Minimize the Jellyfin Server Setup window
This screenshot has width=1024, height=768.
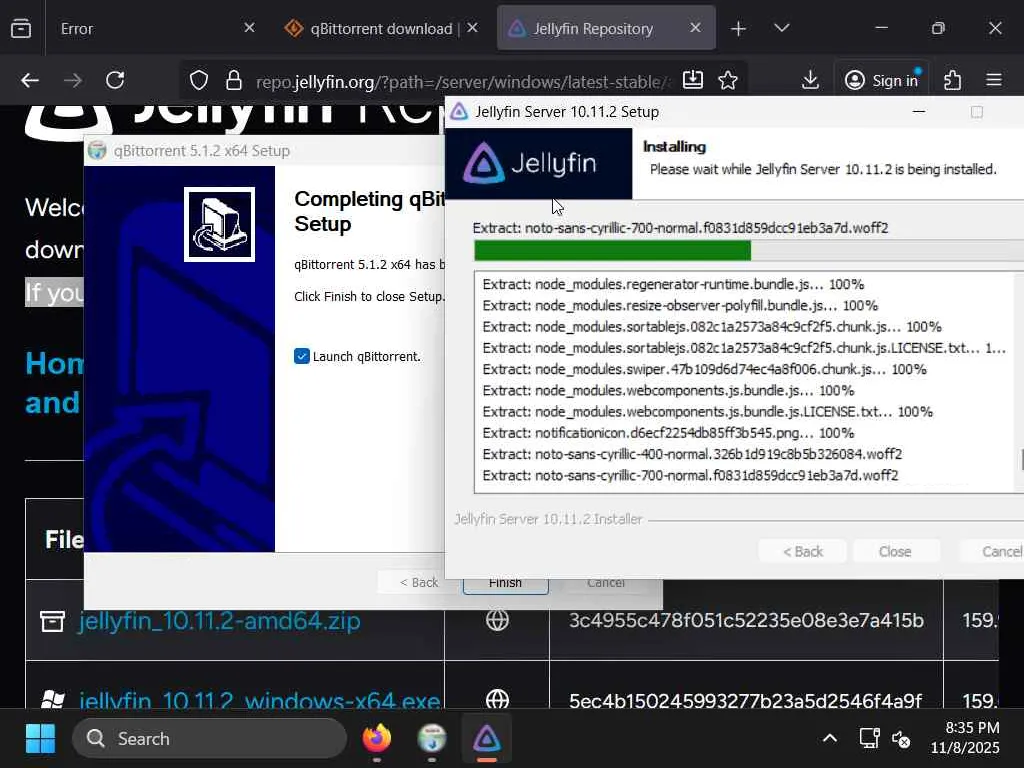click(919, 112)
